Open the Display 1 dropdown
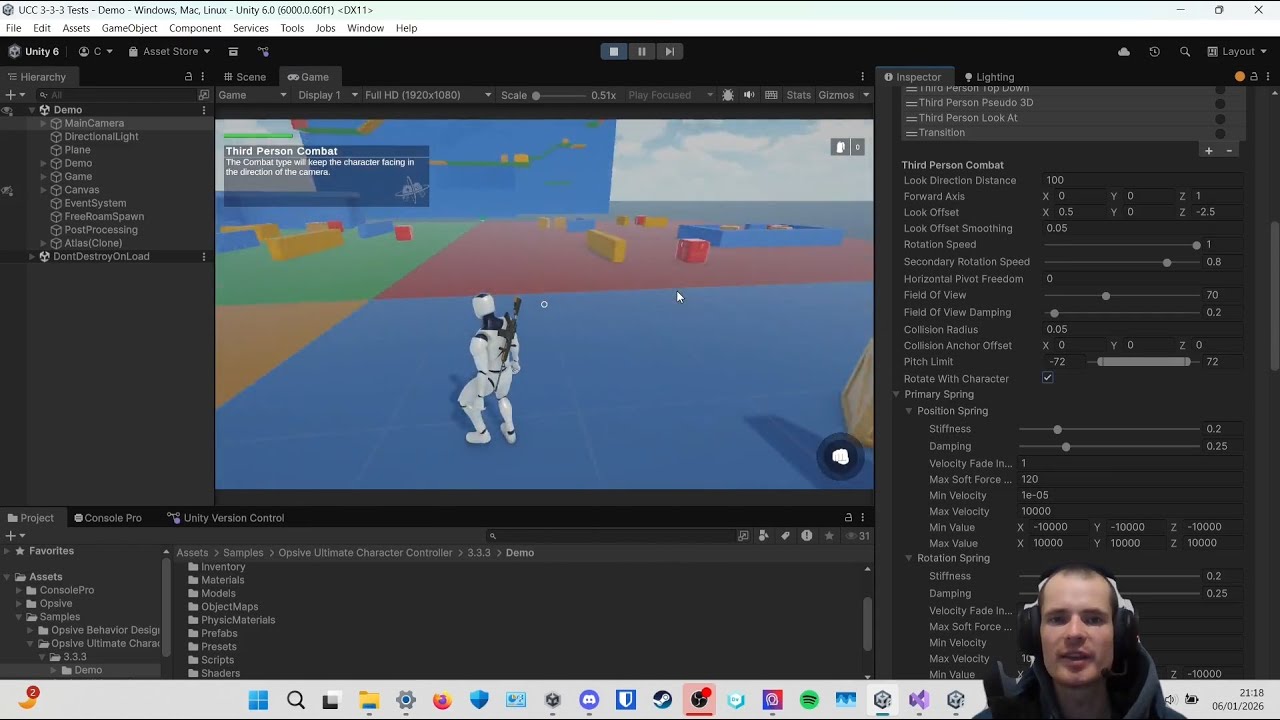 [328, 95]
